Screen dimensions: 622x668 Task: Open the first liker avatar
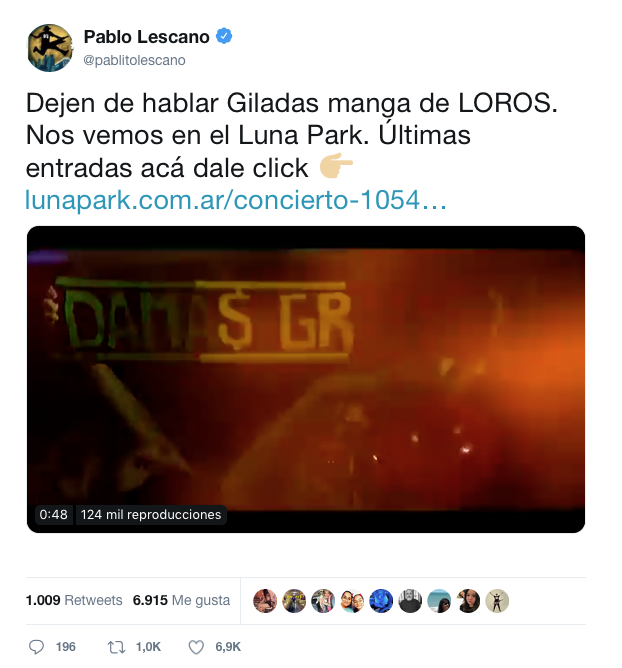point(265,601)
